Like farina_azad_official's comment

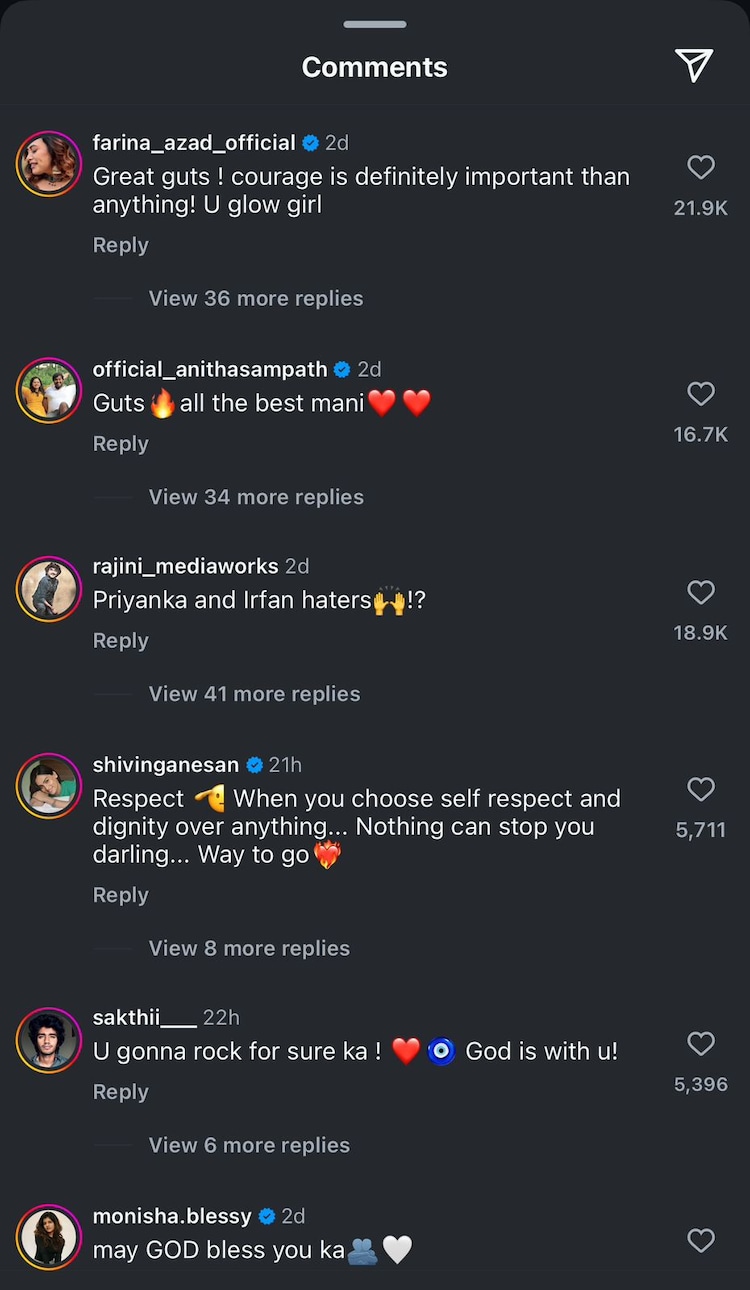coord(701,167)
